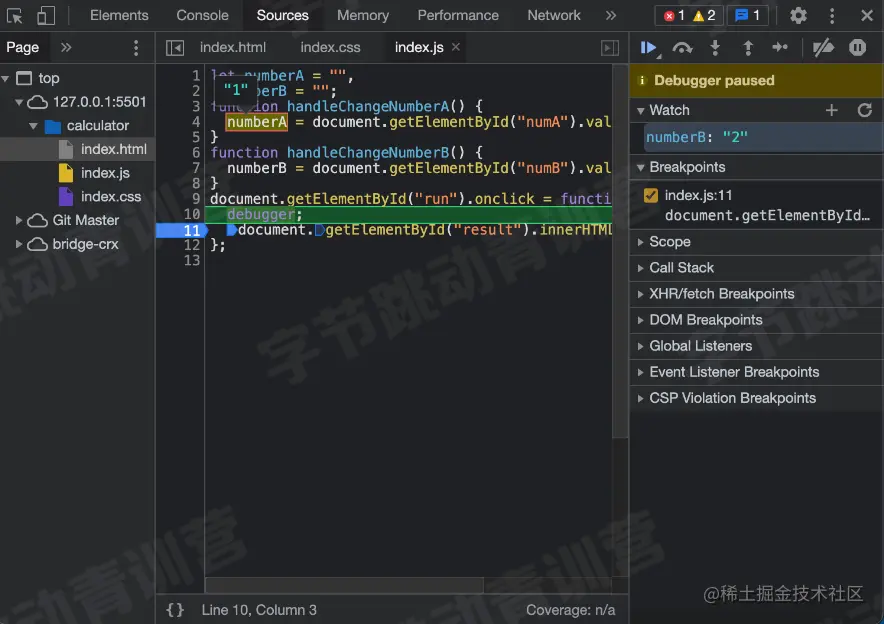
Task: Deactivate all breakpoints
Action: coord(823,48)
